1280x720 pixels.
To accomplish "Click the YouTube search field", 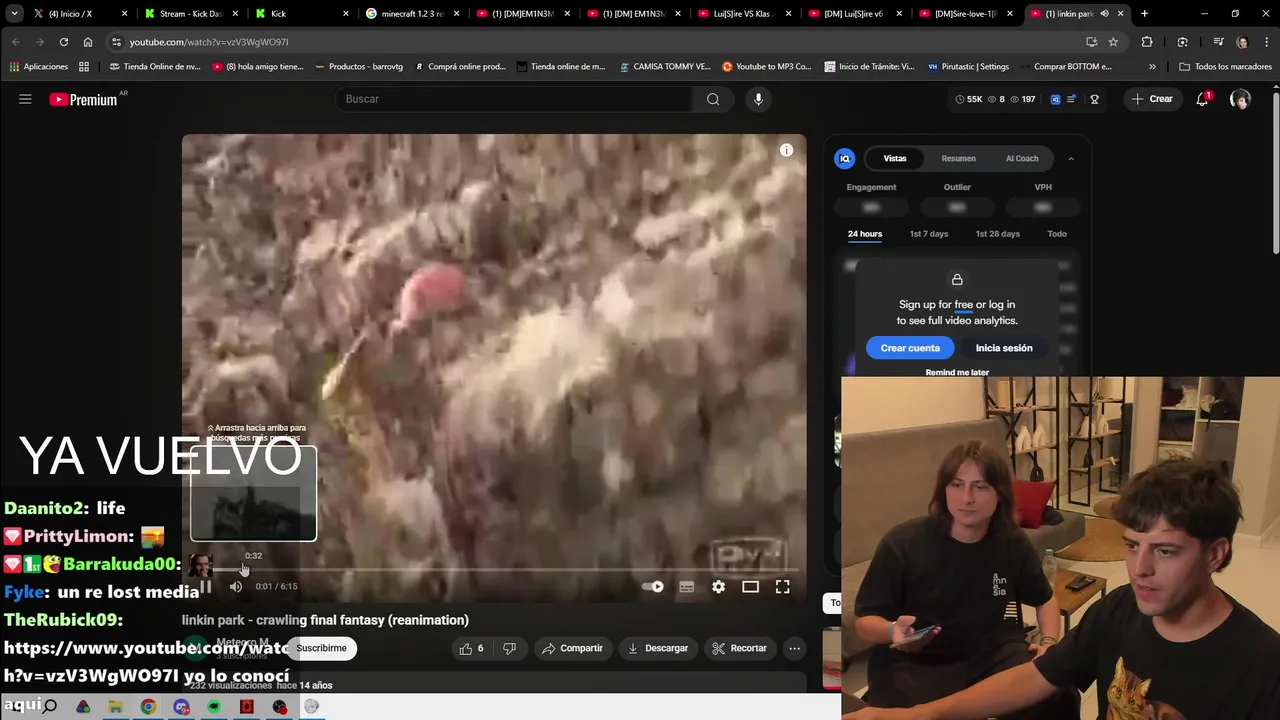I will [x=514, y=99].
